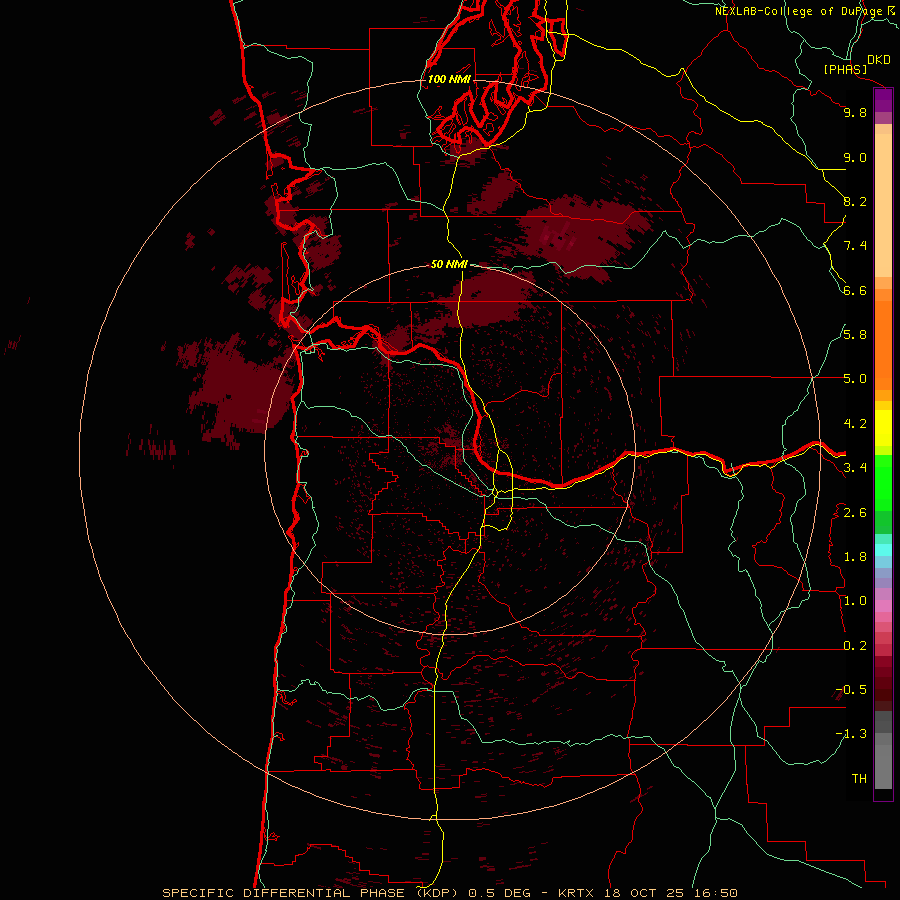
Task: Select the 7.4 legend value
Action: point(855,246)
